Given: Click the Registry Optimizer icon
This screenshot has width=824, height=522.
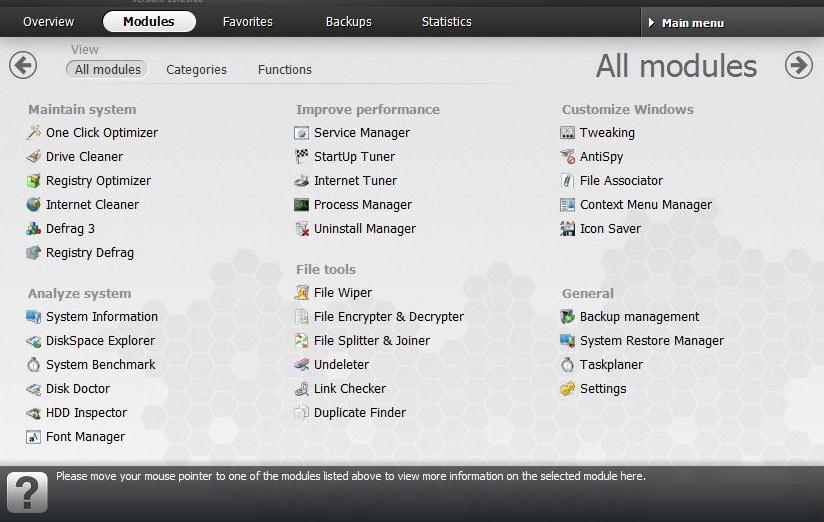Looking at the screenshot, I should (x=34, y=181).
